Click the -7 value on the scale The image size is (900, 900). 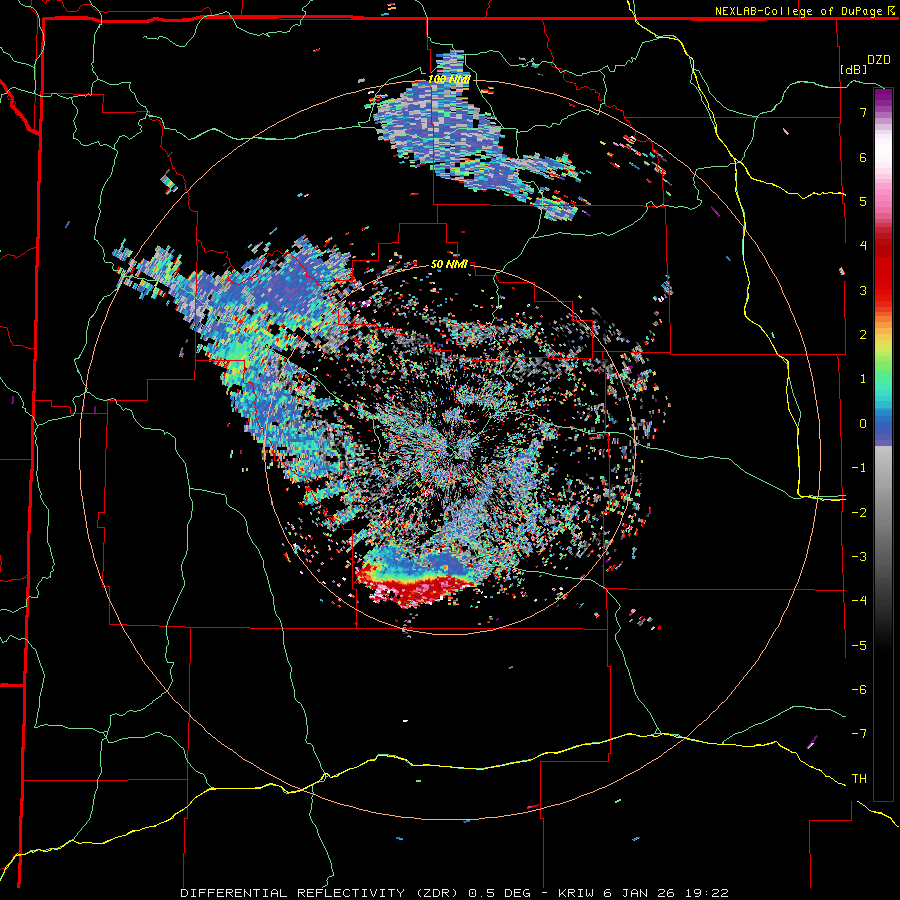(x=859, y=734)
